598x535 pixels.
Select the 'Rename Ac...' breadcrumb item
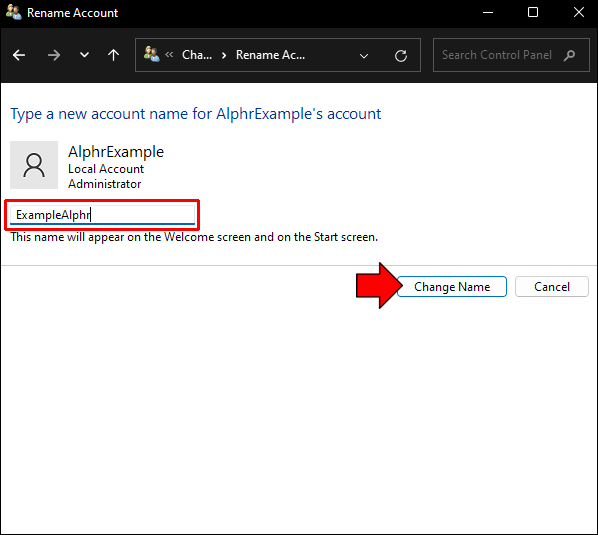coord(270,55)
